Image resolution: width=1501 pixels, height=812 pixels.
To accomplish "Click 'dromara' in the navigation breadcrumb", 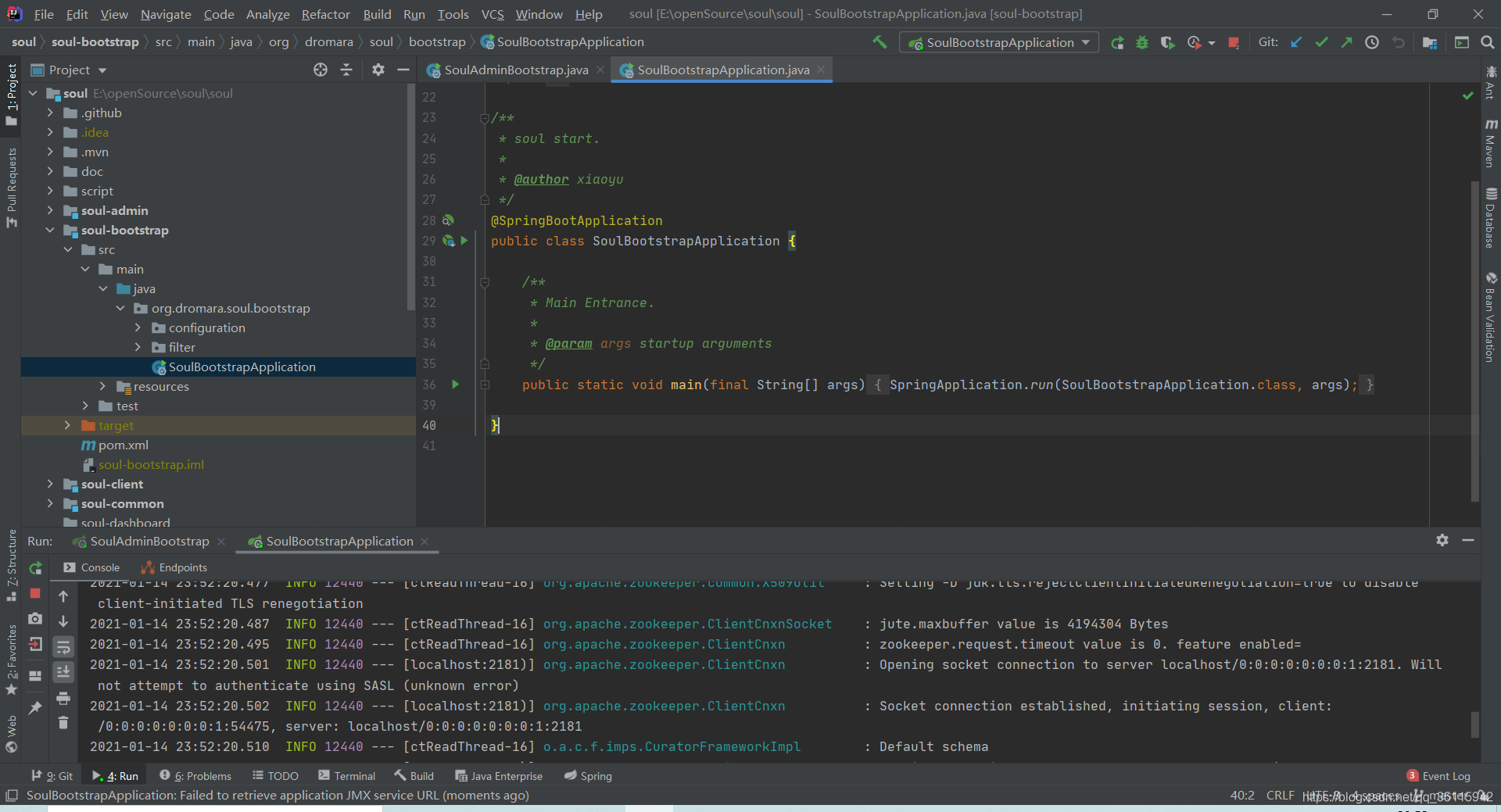I will [329, 42].
